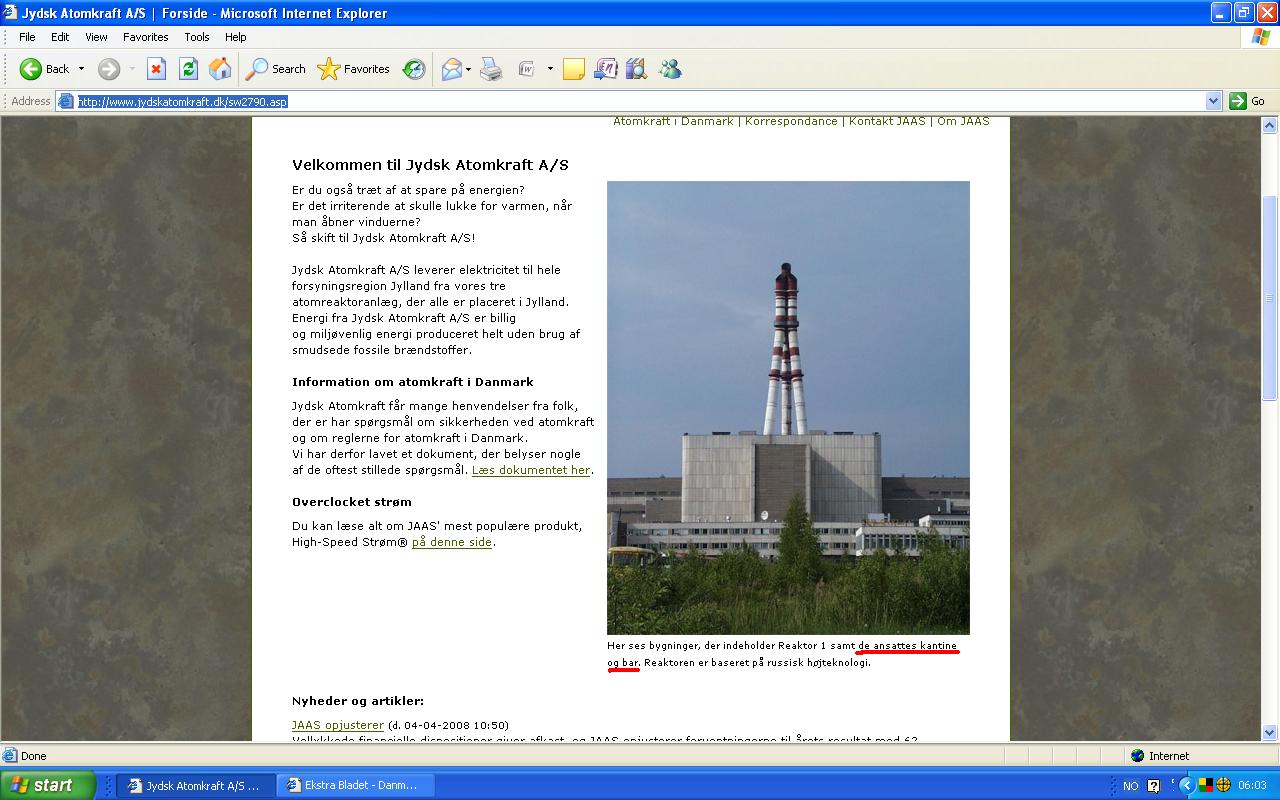Switch to Jydsk Atomkraft taskbar window
Viewport: 1280px width, 800px height.
point(194,785)
